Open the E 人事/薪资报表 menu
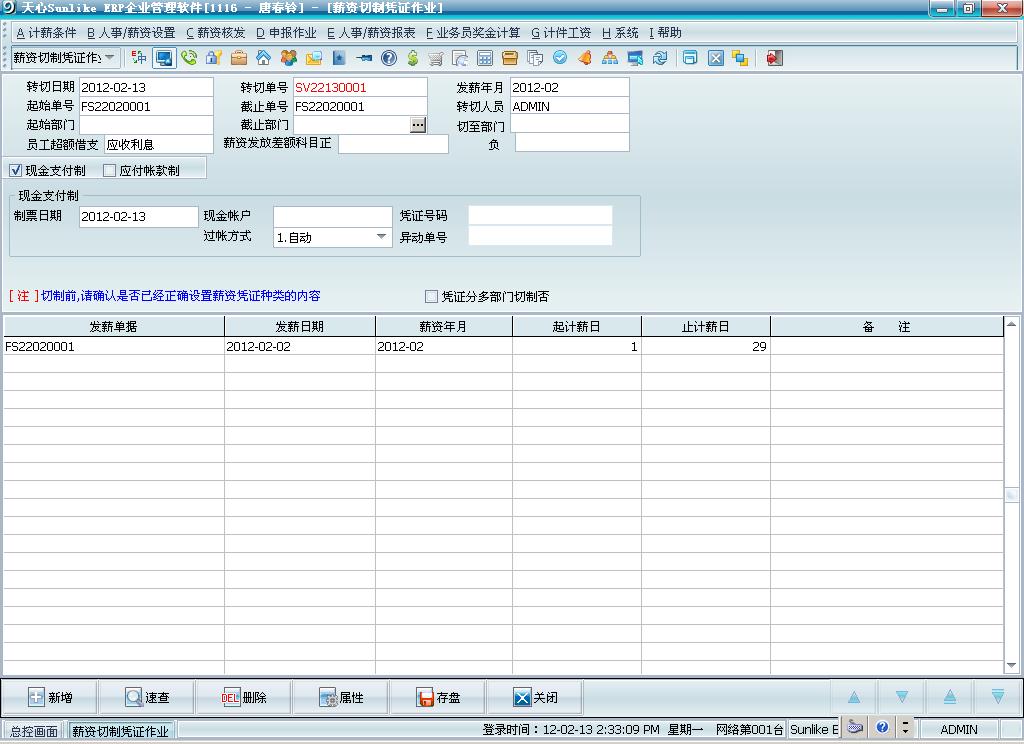1024x744 pixels. pyautogui.click(x=371, y=33)
